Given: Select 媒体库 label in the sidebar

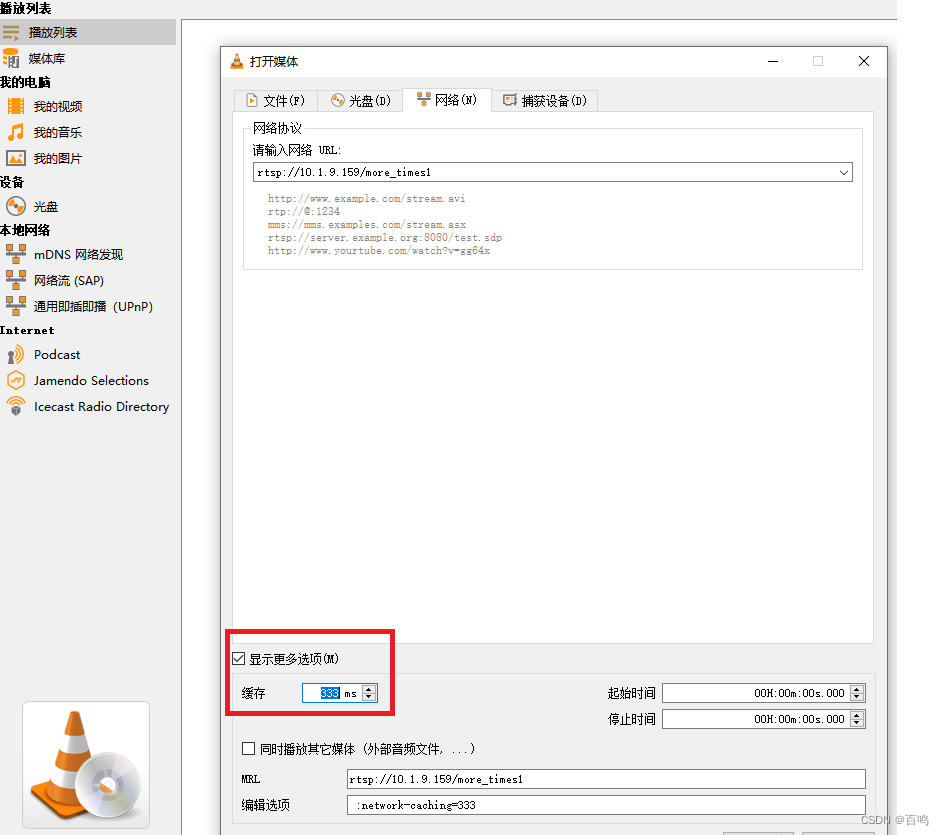Looking at the screenshot, I should (47, 58).
